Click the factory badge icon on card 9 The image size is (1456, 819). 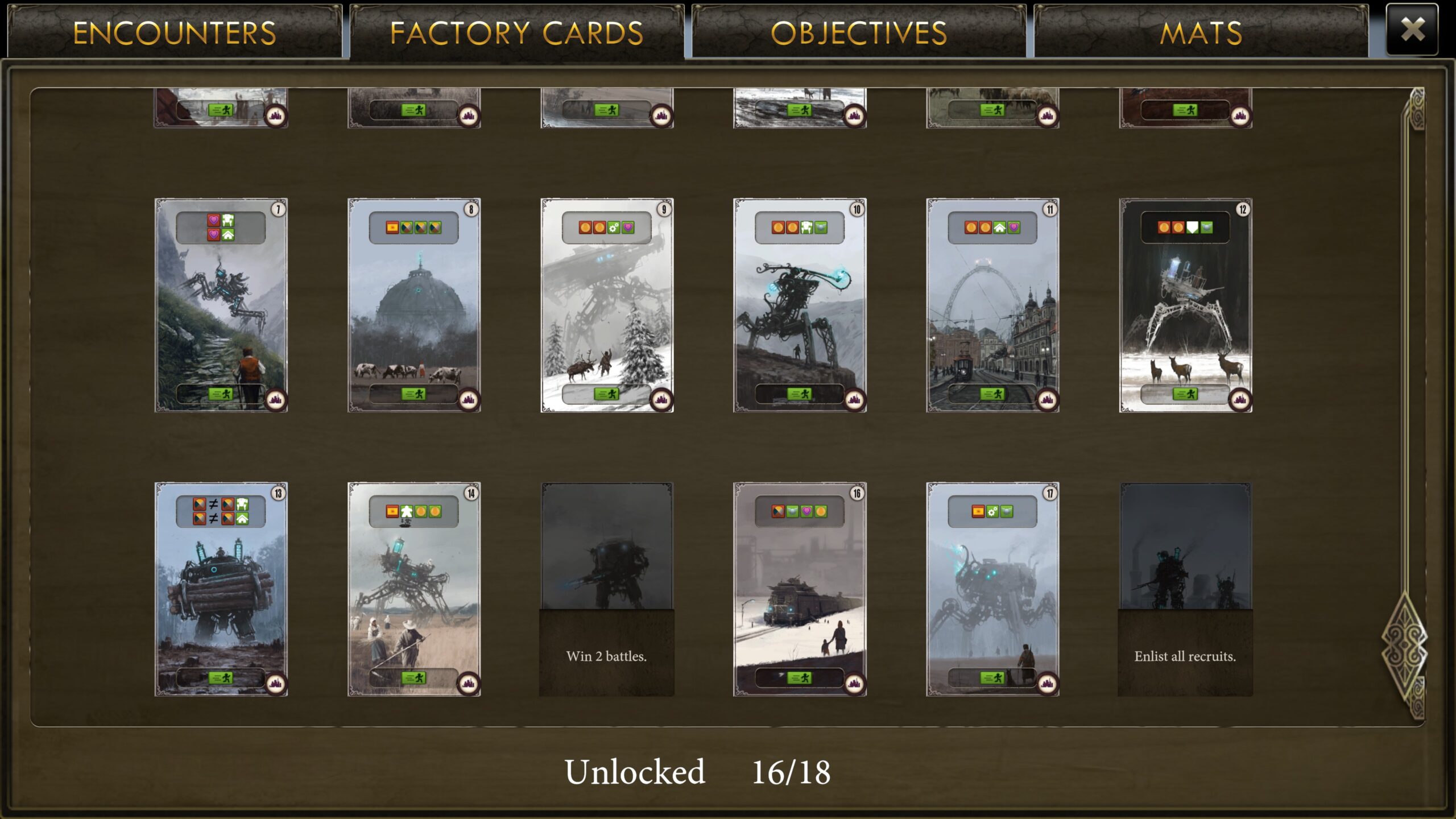pos(661,400)
